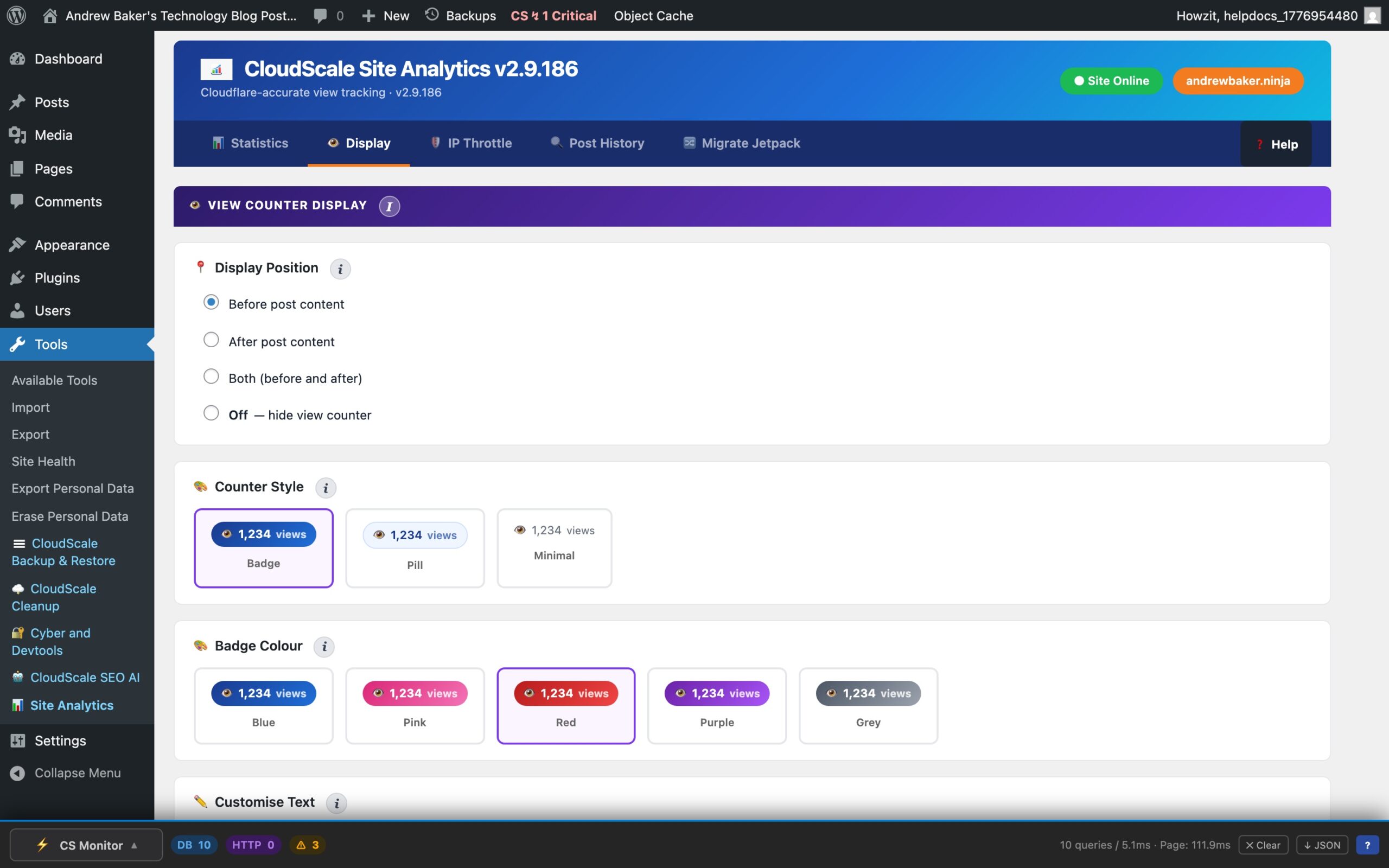Screen dimensions: 1389x868
Task: Choose After post content display position
Action: tap(211, 339)
